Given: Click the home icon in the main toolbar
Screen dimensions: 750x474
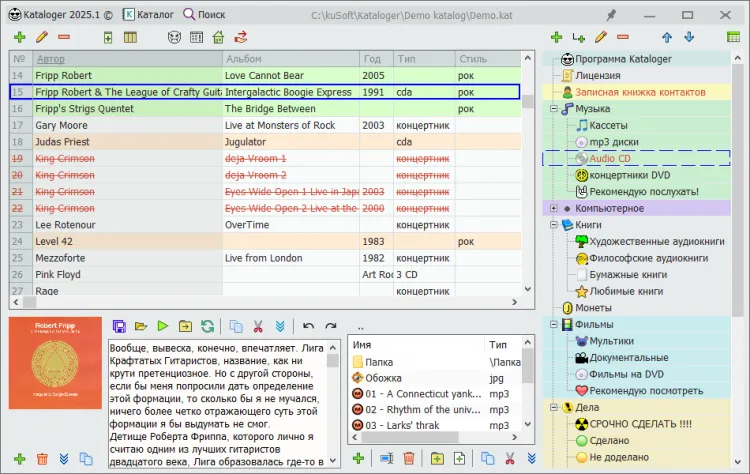Looking at the screenshot, I should pos(219,37).
